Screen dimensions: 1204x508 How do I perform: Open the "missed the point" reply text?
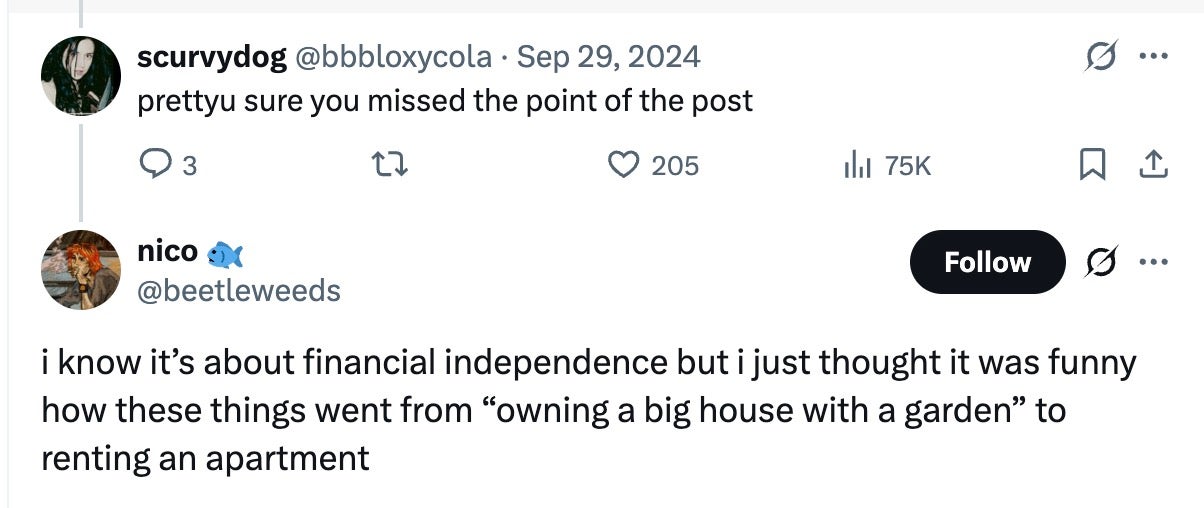click(x=445, y=100)
